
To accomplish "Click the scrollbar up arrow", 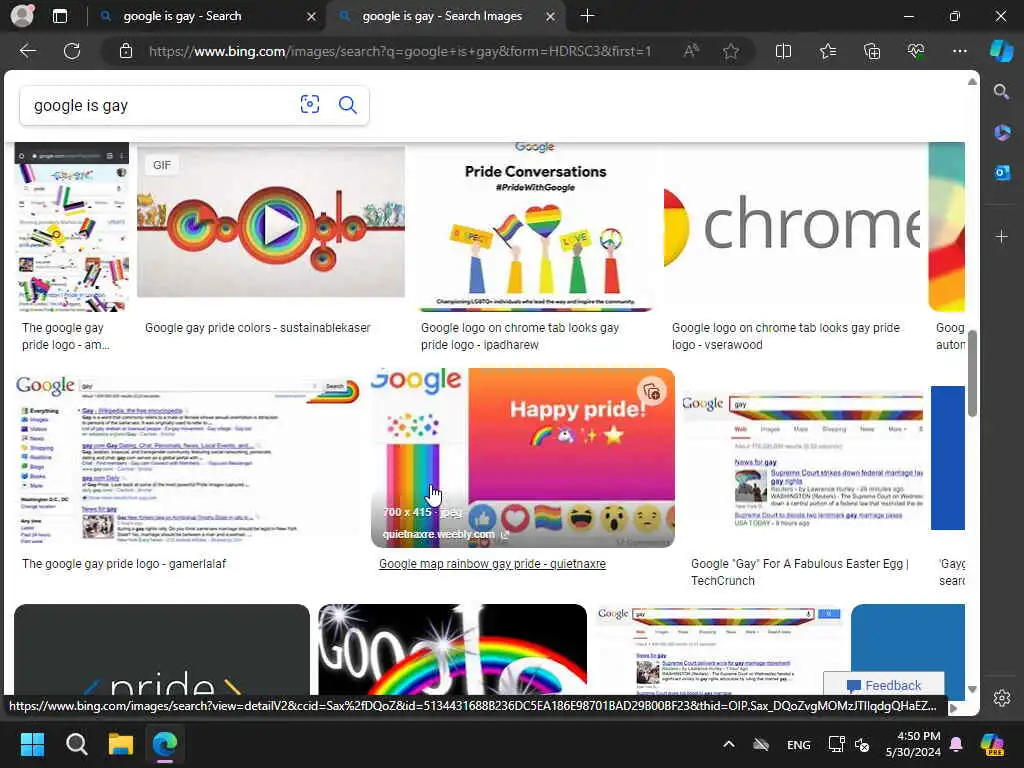I will tap(972, 82).
